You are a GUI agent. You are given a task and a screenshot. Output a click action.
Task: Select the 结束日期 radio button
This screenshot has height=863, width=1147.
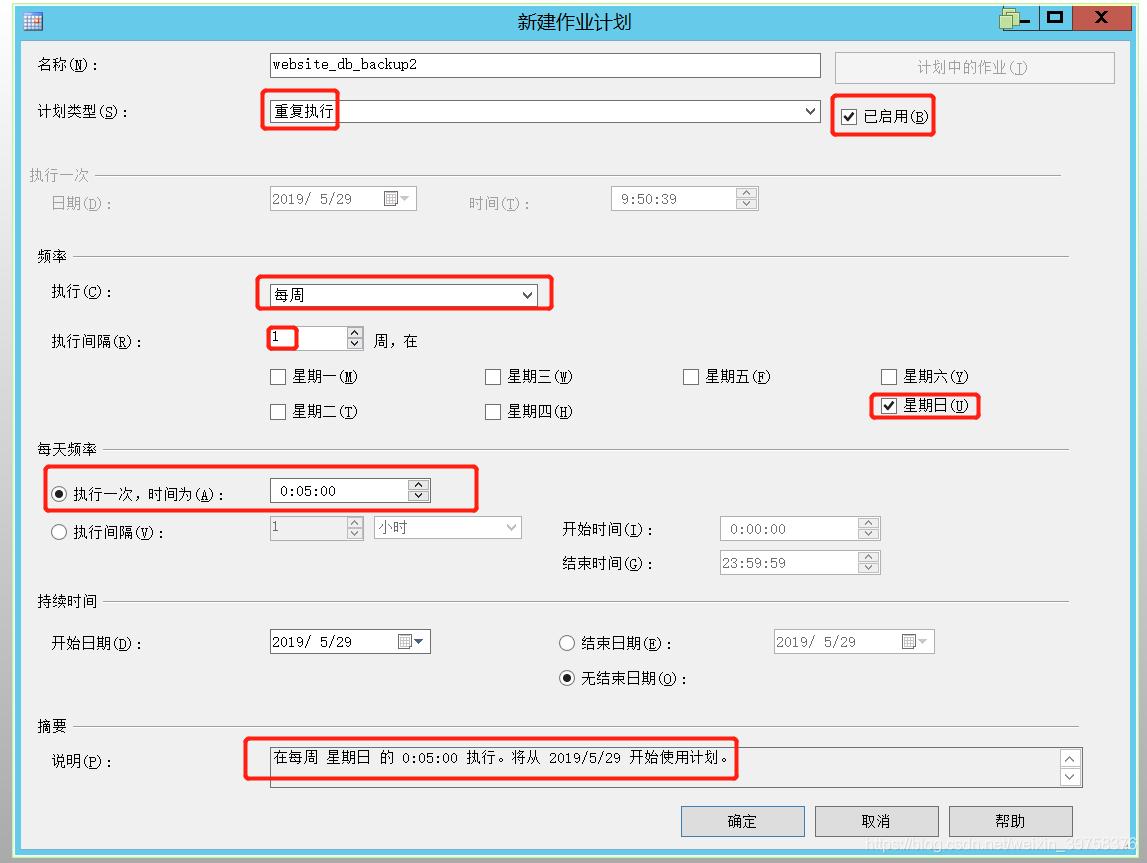coord(567,641)
